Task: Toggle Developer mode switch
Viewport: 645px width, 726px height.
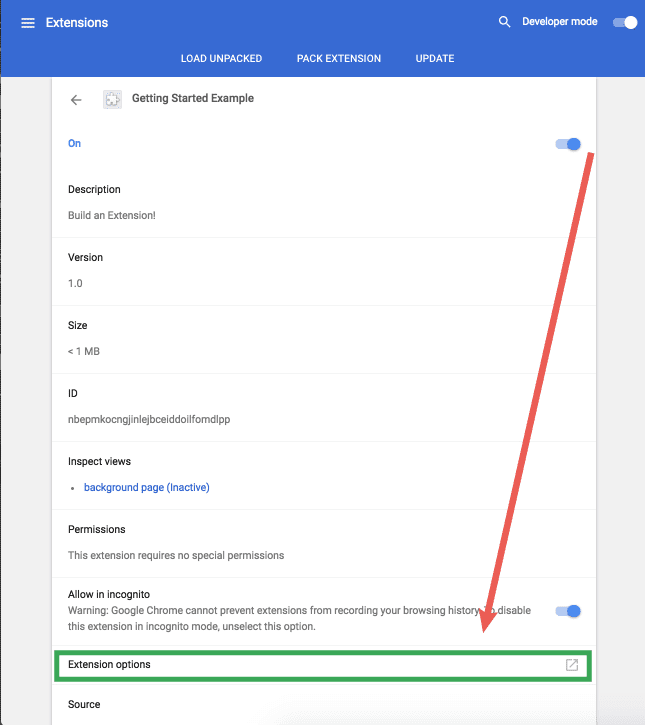Action: 625,22
